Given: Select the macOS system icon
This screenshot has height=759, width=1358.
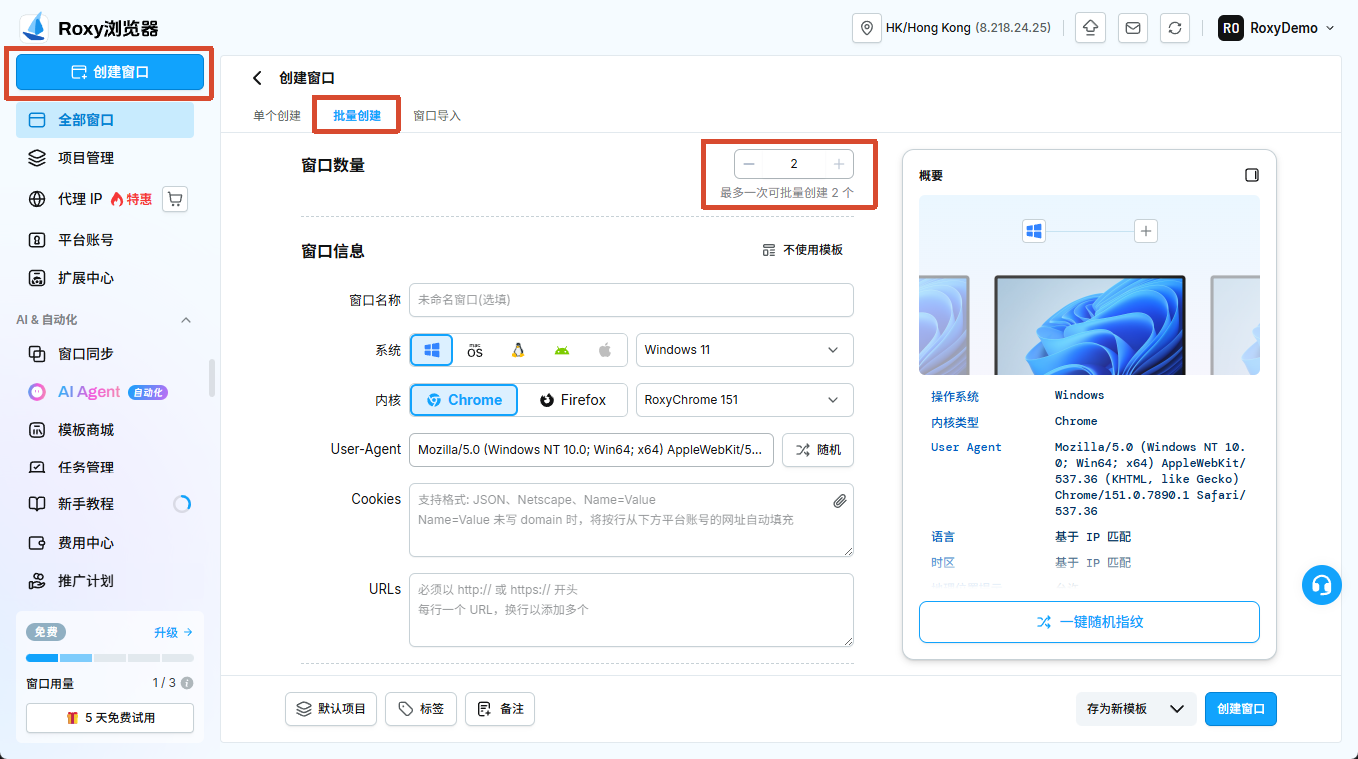Looking at the screenshot, I should pos(475,350).
